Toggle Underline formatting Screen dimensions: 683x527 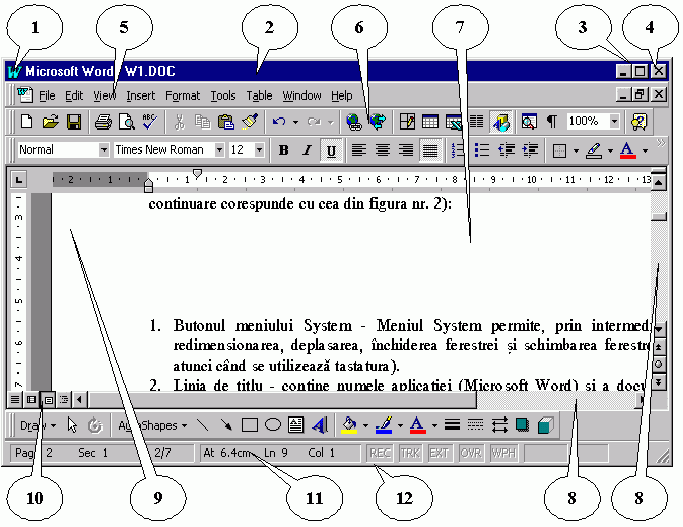click(331, 150)
